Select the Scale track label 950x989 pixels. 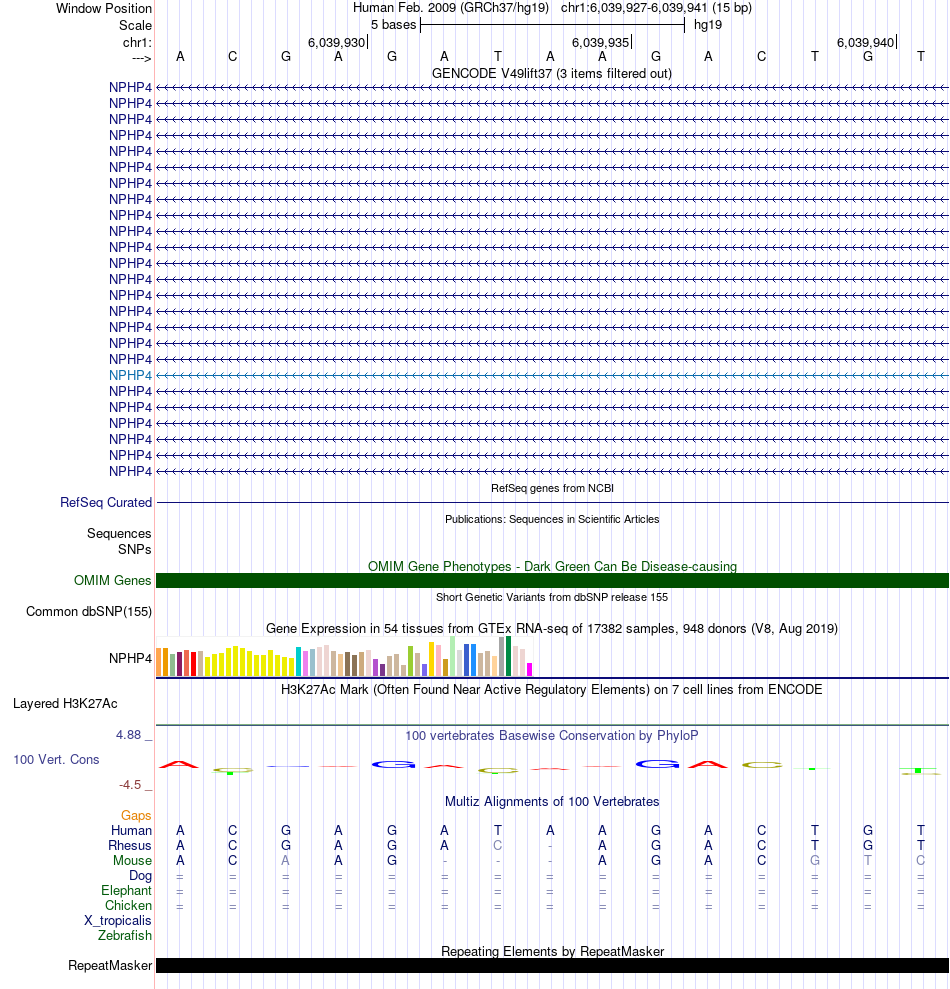(135, 25)
